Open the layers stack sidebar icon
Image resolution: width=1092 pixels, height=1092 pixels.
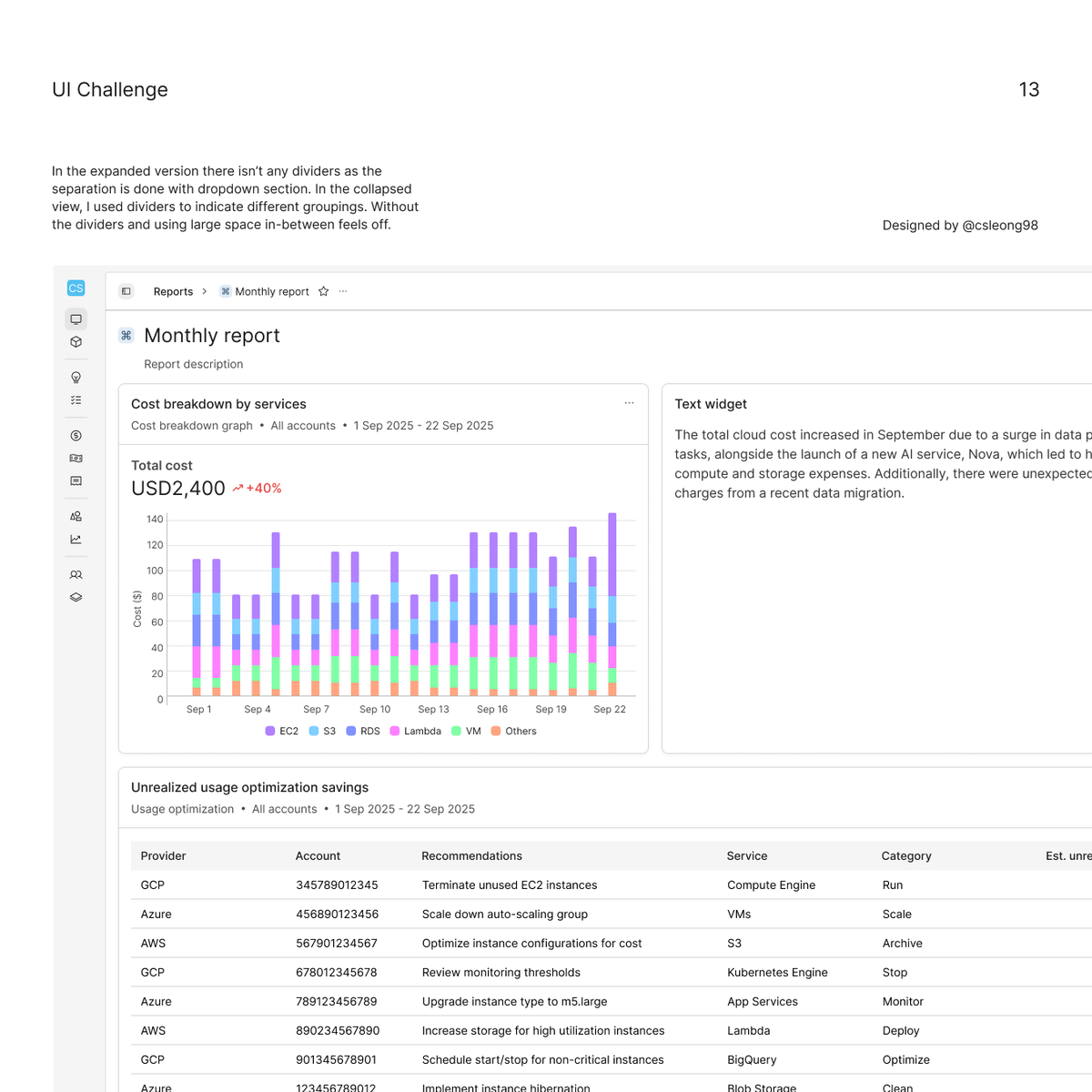click(x=76, y=597)
